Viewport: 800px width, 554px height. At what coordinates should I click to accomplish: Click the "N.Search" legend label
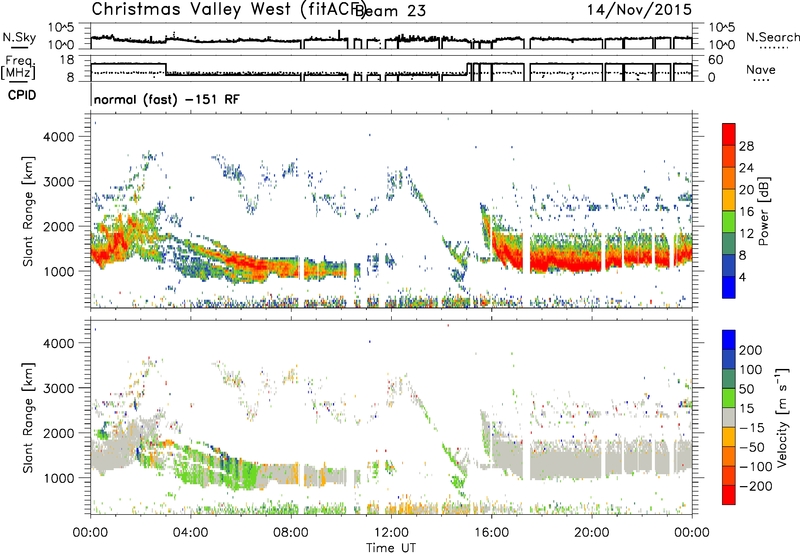(772, 37)
